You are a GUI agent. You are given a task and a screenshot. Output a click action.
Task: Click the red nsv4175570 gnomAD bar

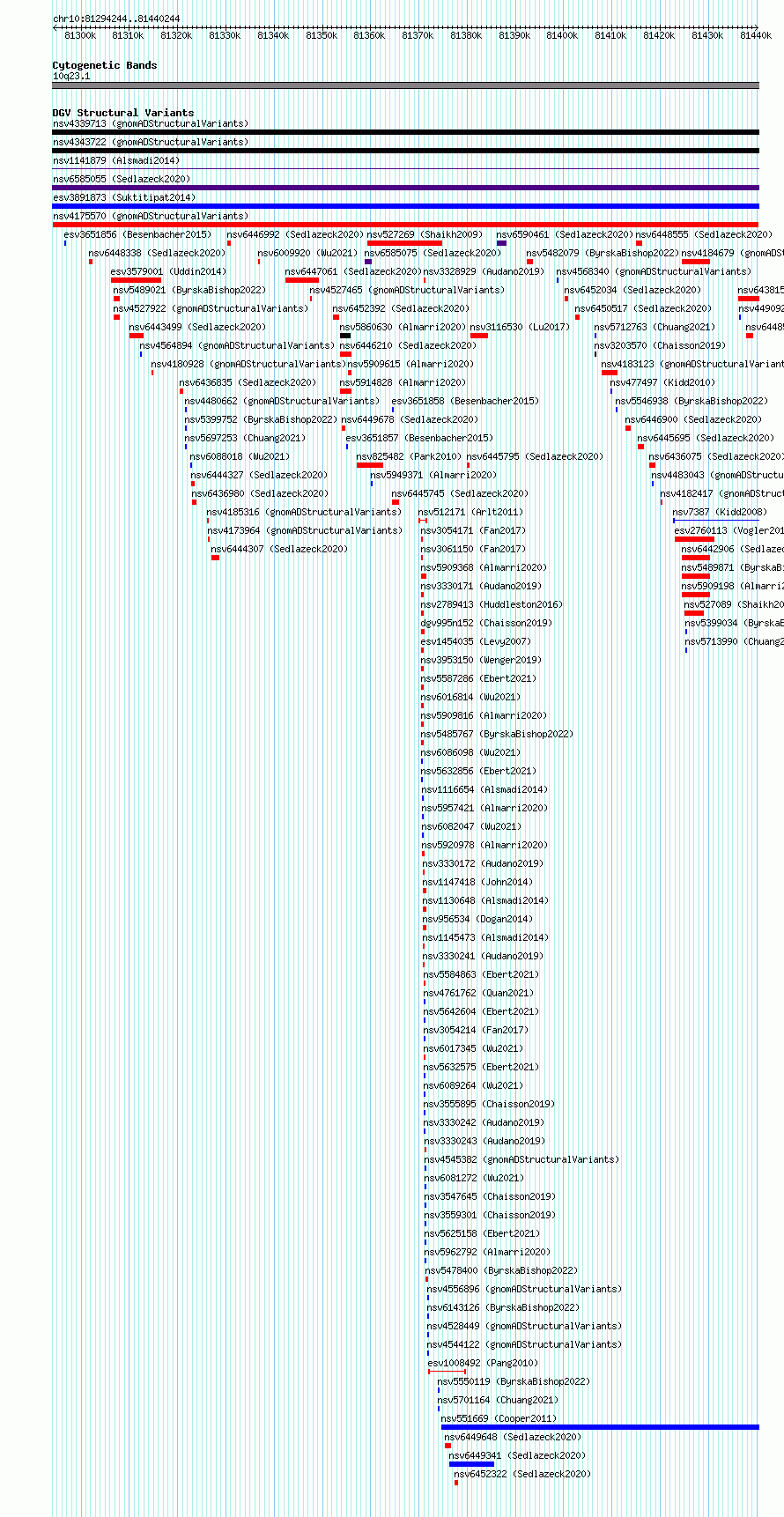405,225
